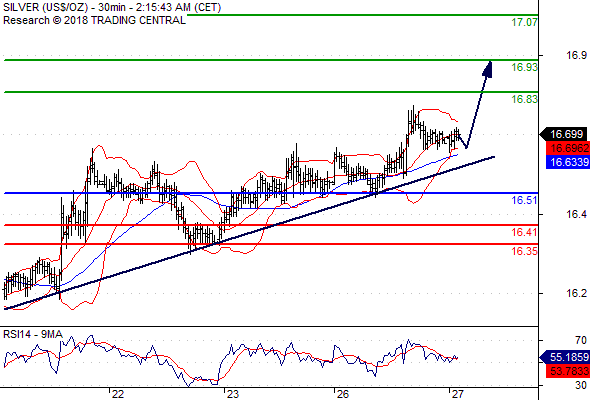The image size is (590, 400).
Task: Click the red 16.41 support label
Action: tap(524, 232)
